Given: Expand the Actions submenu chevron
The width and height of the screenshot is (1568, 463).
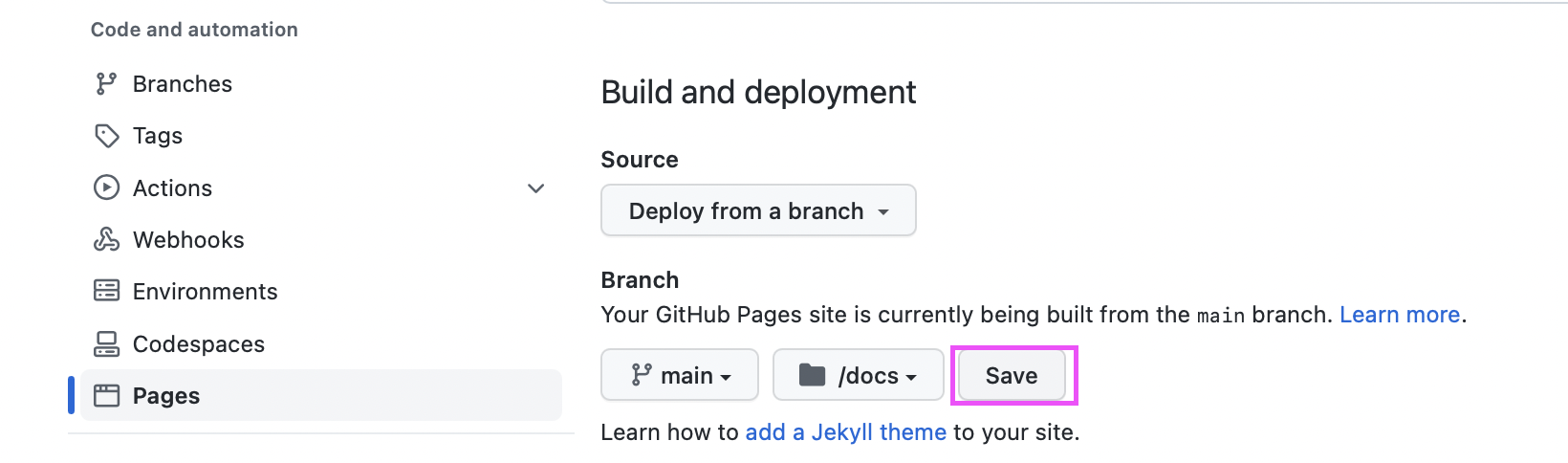Looking at the screenshot, I should (x=536, y=188).
